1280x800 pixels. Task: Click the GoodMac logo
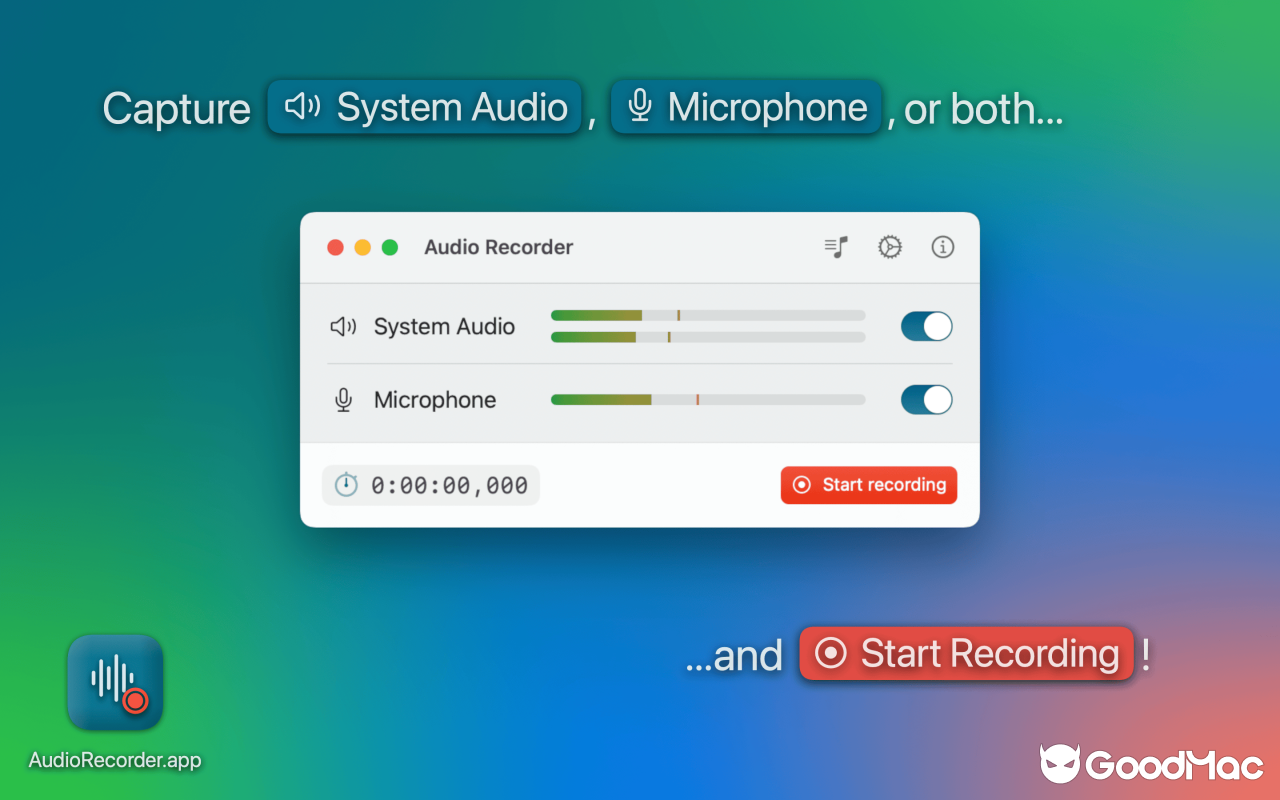[x=1152, y=765]
